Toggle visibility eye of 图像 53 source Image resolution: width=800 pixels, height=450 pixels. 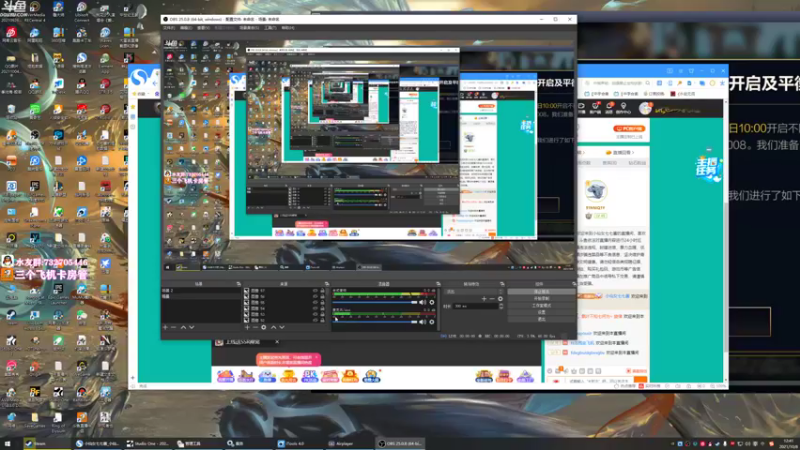[x=315, y=314]
